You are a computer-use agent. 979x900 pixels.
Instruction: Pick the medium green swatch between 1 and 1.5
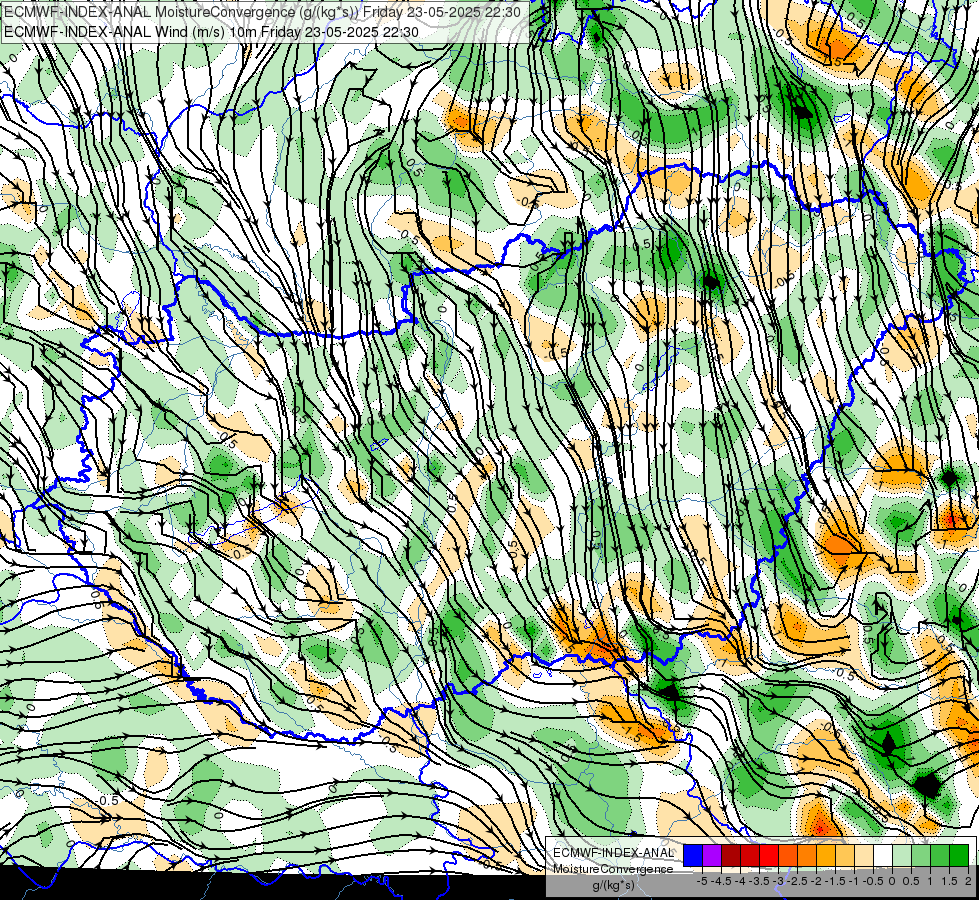pyautogui.click(x=940, y=855)
